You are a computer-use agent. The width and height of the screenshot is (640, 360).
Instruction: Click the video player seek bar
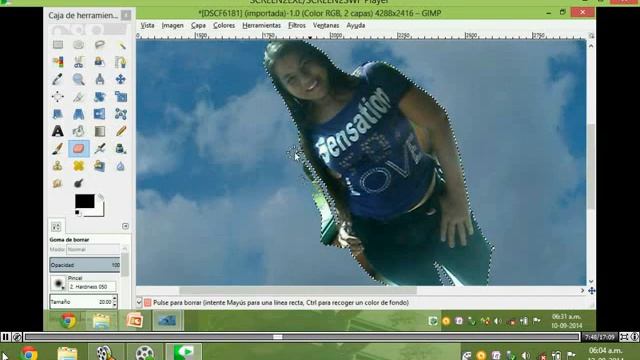point(302,337)
